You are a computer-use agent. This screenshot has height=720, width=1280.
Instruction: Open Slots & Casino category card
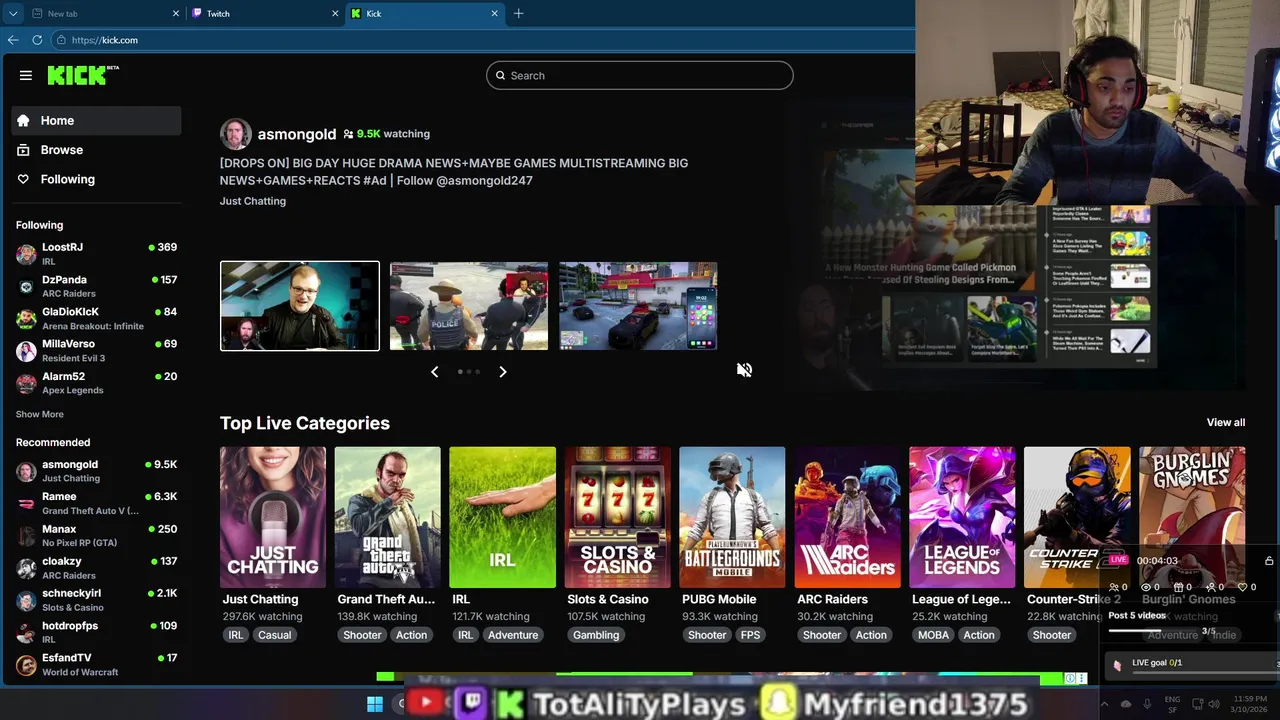click(x=617, y=517)
